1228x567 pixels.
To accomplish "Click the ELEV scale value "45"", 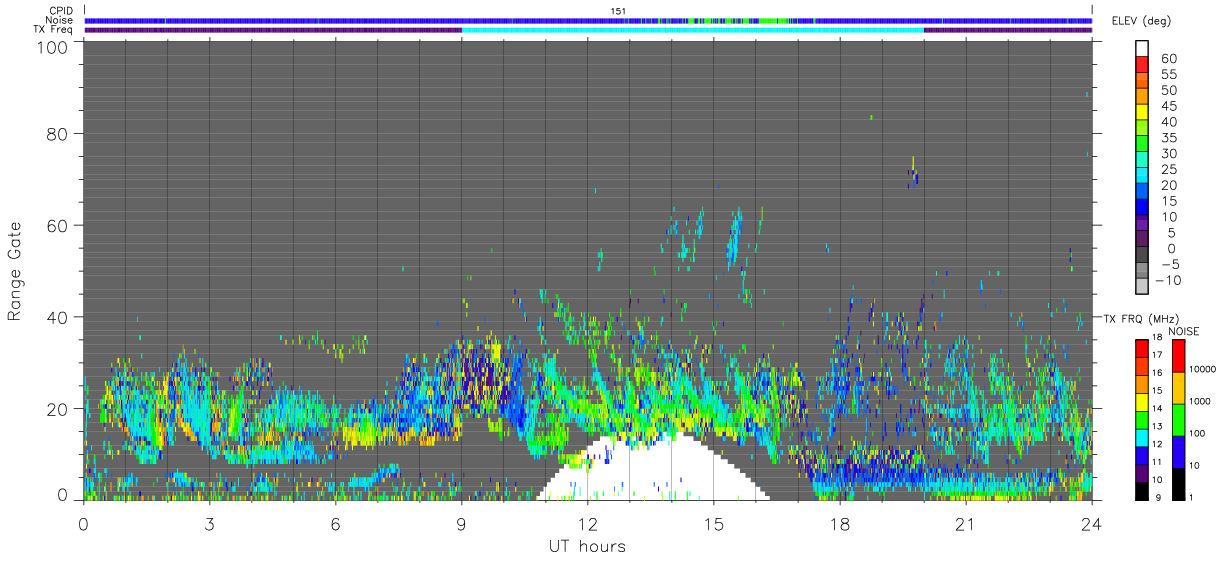I will [x=1168, y=106].
